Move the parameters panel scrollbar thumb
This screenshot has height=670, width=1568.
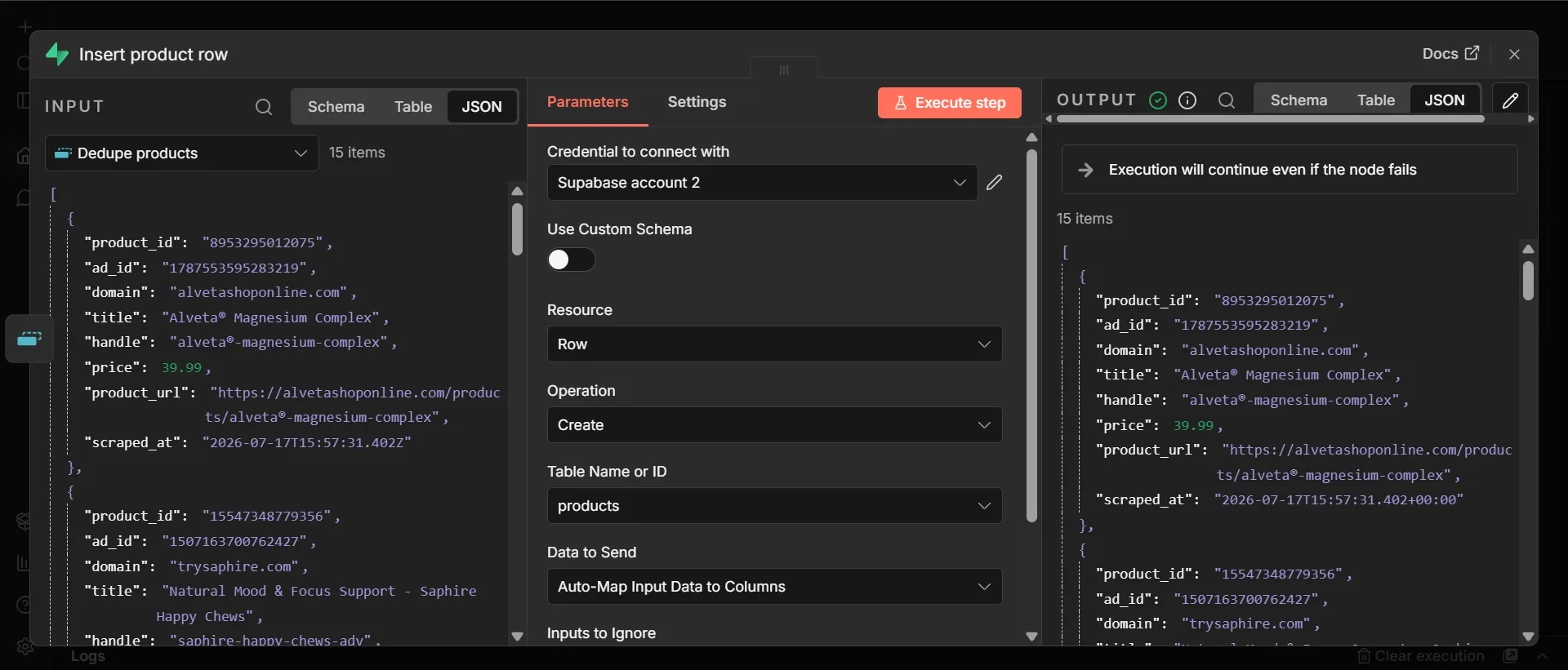click(x=1031, y=335)
